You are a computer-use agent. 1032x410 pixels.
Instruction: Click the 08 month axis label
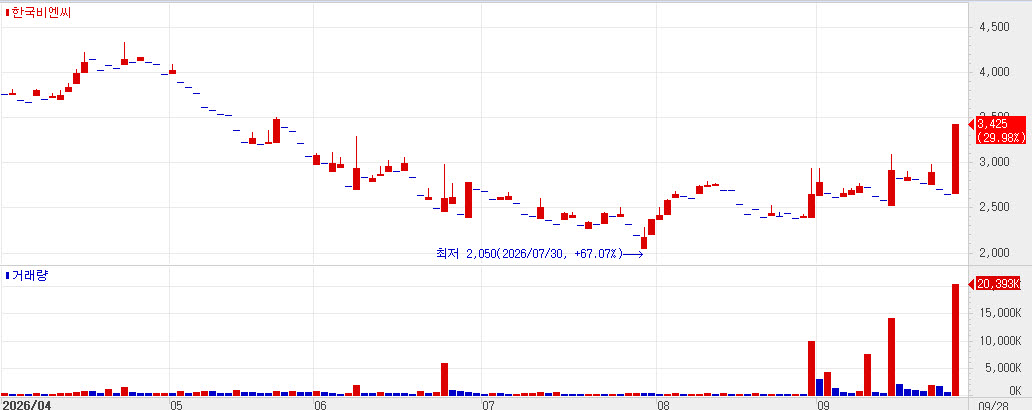coord(663,404)
